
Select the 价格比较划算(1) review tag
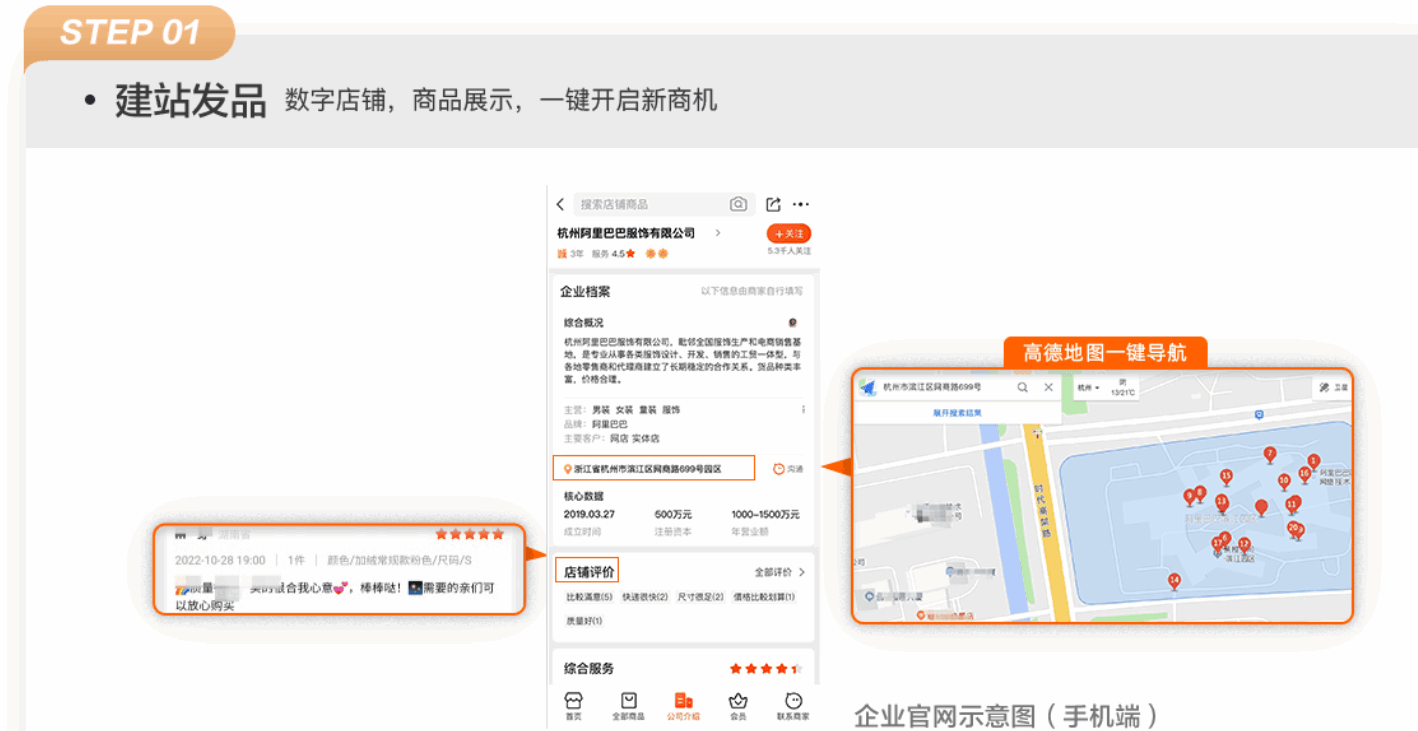764,597
